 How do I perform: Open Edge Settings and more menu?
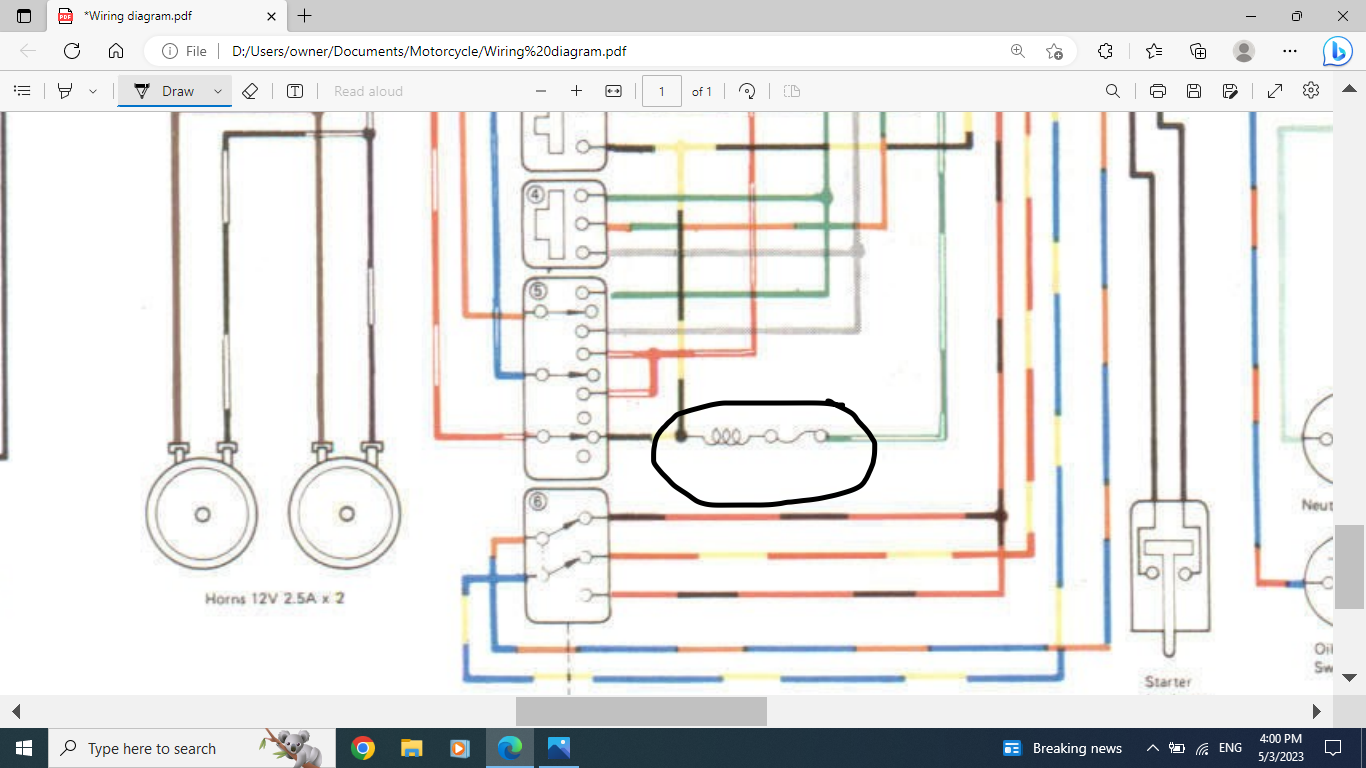point(1290,51)
